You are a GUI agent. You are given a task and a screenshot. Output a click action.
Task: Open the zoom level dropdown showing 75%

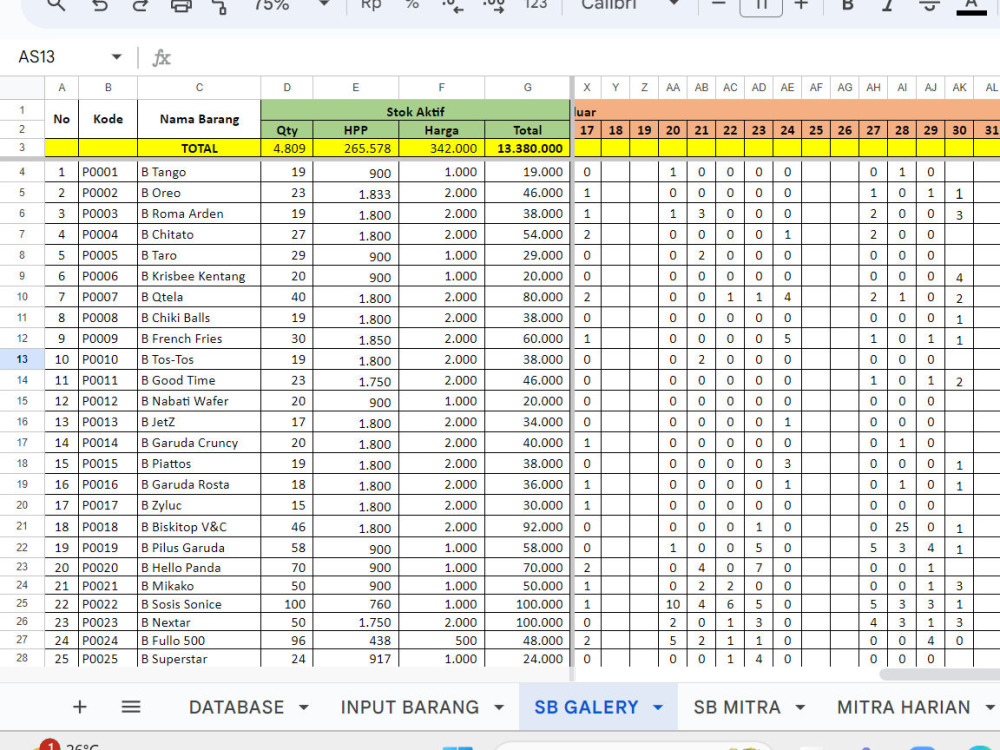point(291,5)
